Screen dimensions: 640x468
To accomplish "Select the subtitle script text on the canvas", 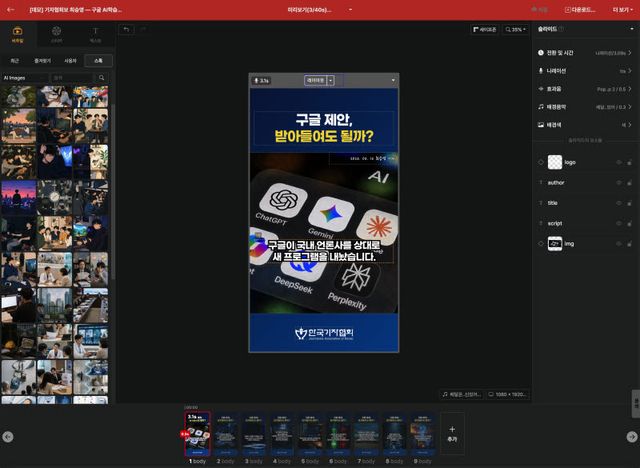I will 324,251.
